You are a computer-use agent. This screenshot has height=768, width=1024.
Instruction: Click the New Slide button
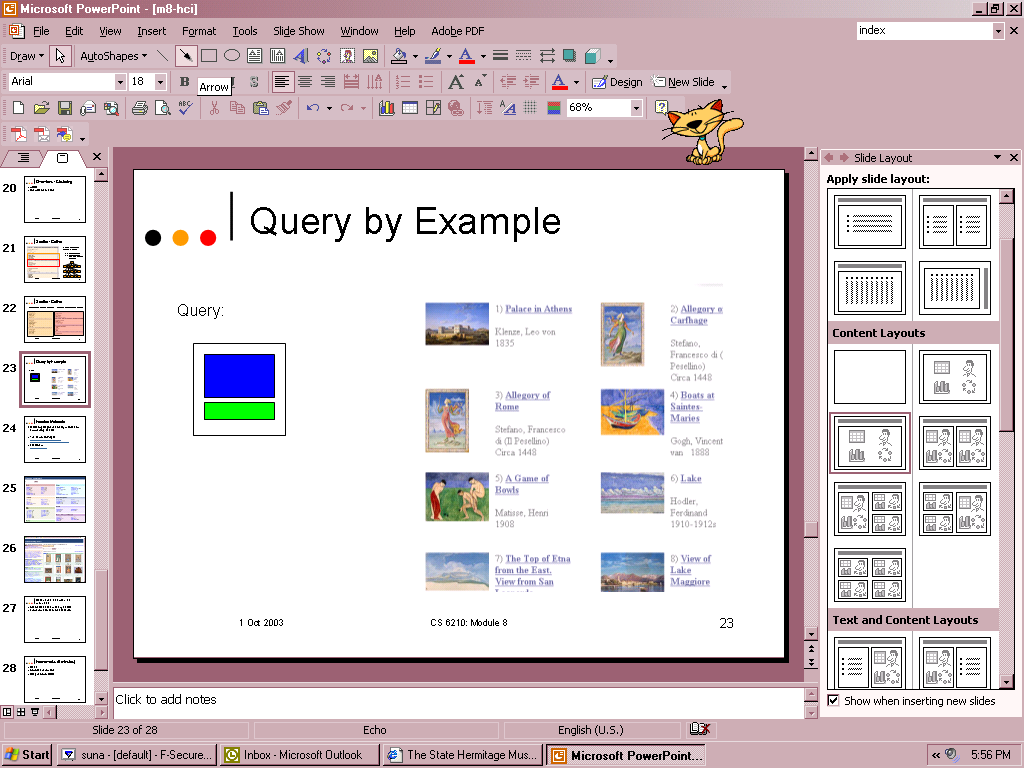[x=684, y=82]
